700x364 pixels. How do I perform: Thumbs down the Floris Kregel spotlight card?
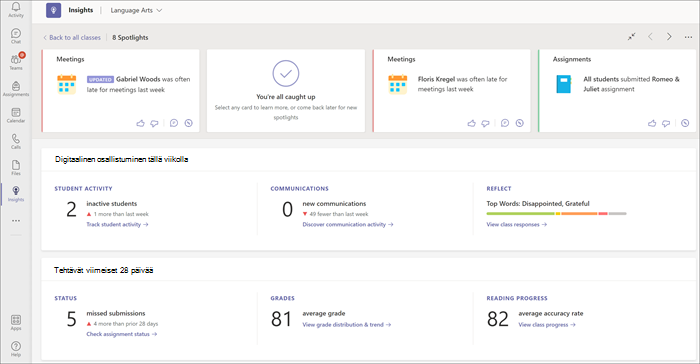(x=485, y=123)
